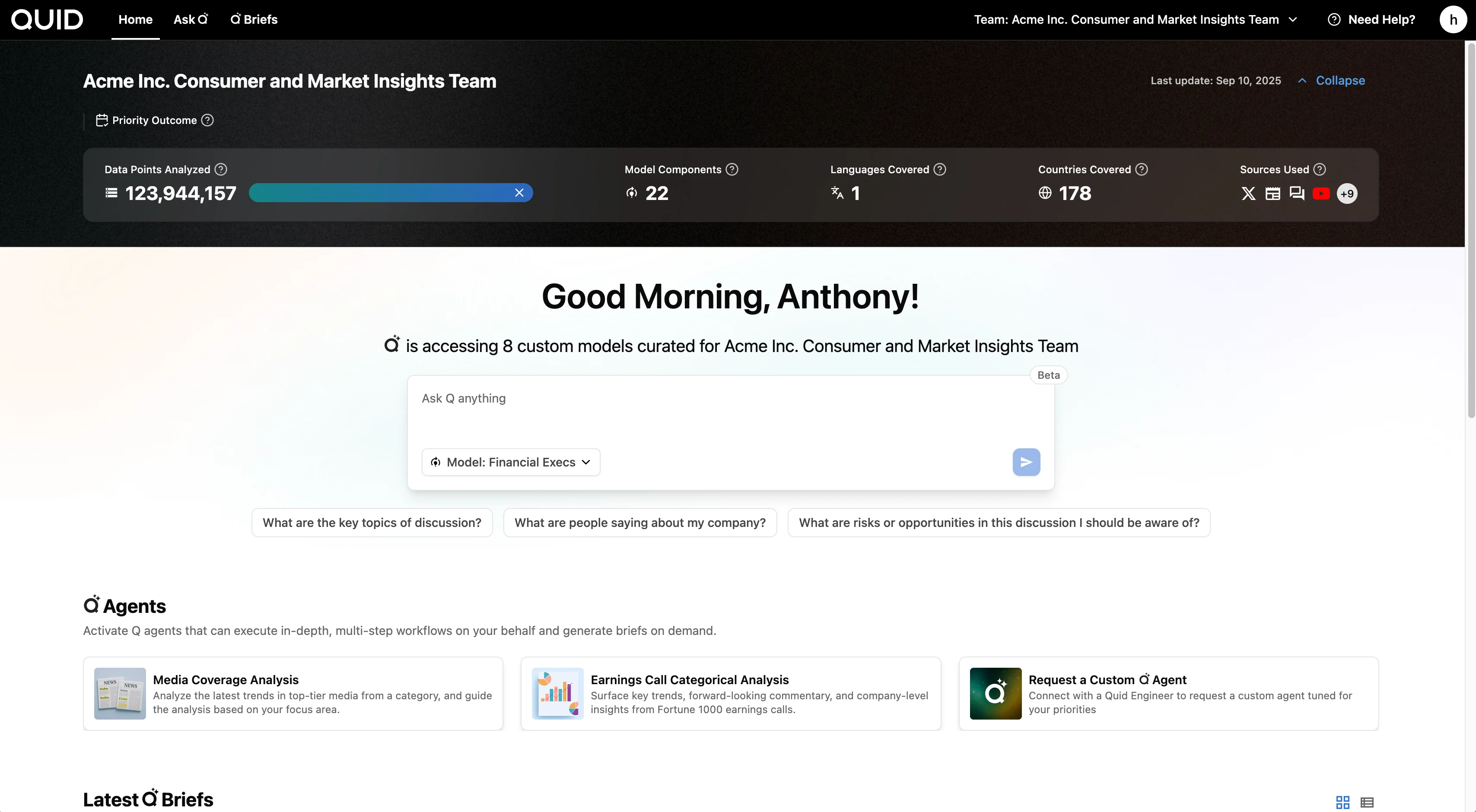1476x812 pixels.
Task: Open the Briefs tab
Action: tap(254, 19)
